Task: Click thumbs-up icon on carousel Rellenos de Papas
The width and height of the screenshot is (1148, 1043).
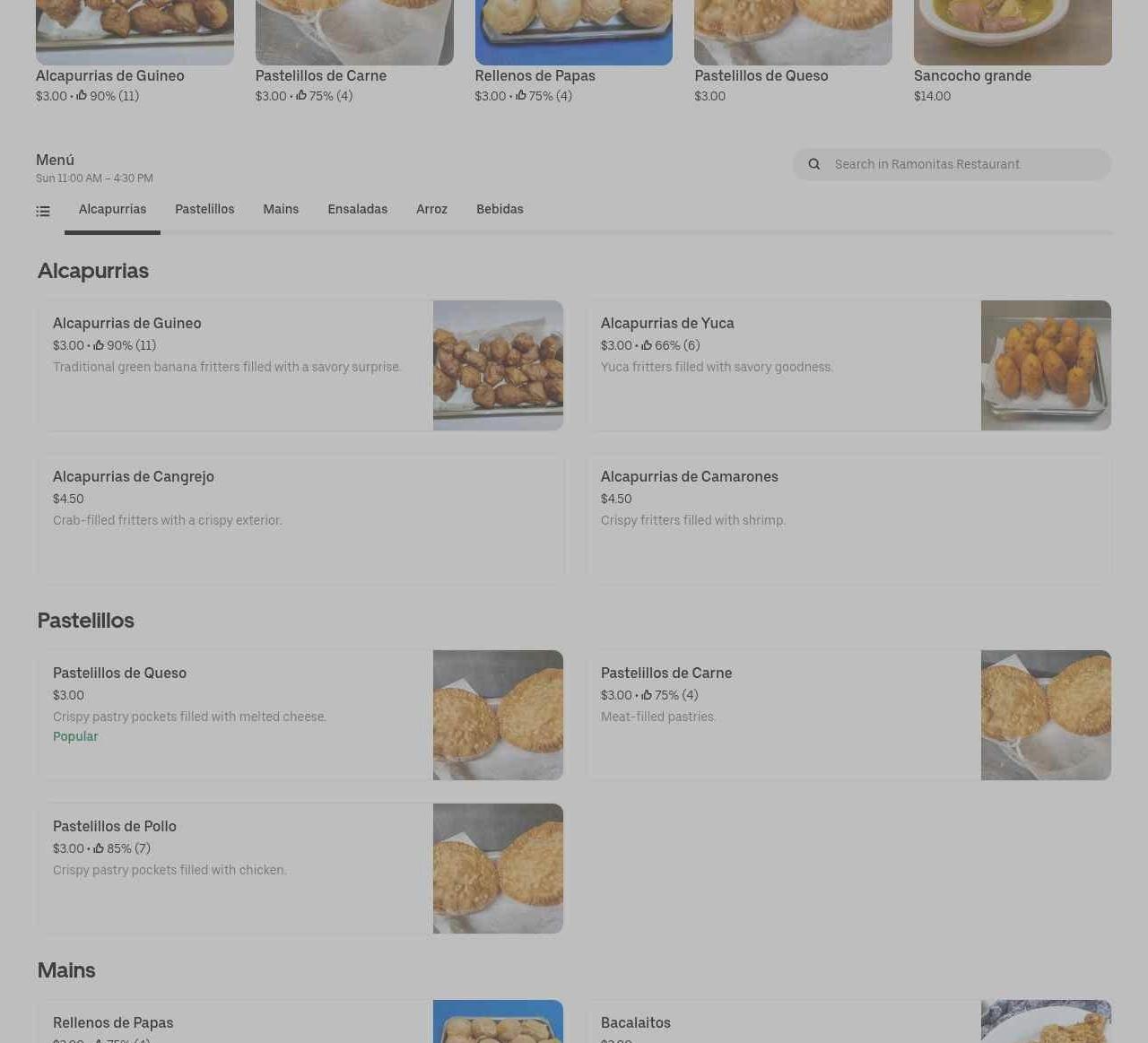Action: (x=521, y=95)
